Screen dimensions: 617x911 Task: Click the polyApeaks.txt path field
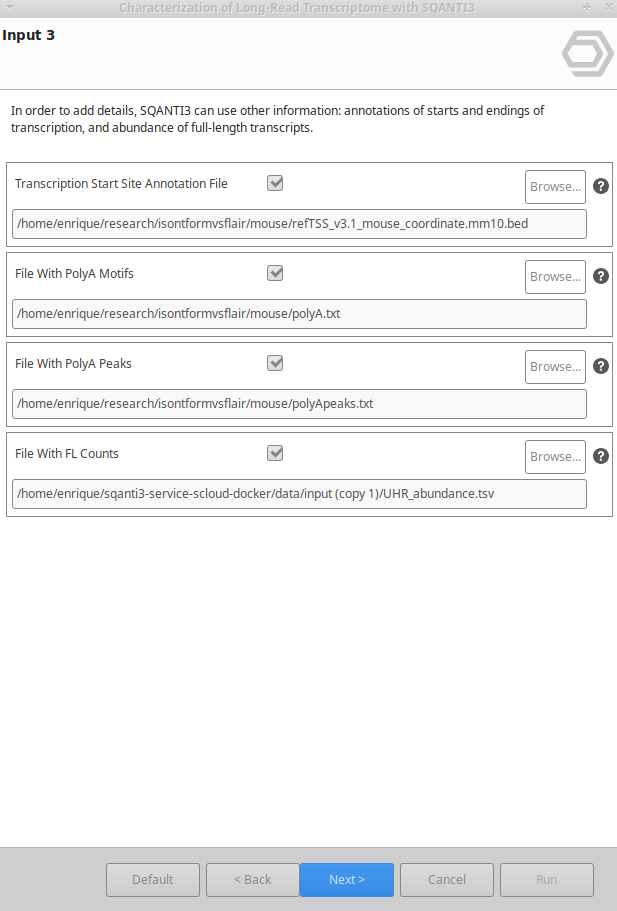tap(299, 404)
